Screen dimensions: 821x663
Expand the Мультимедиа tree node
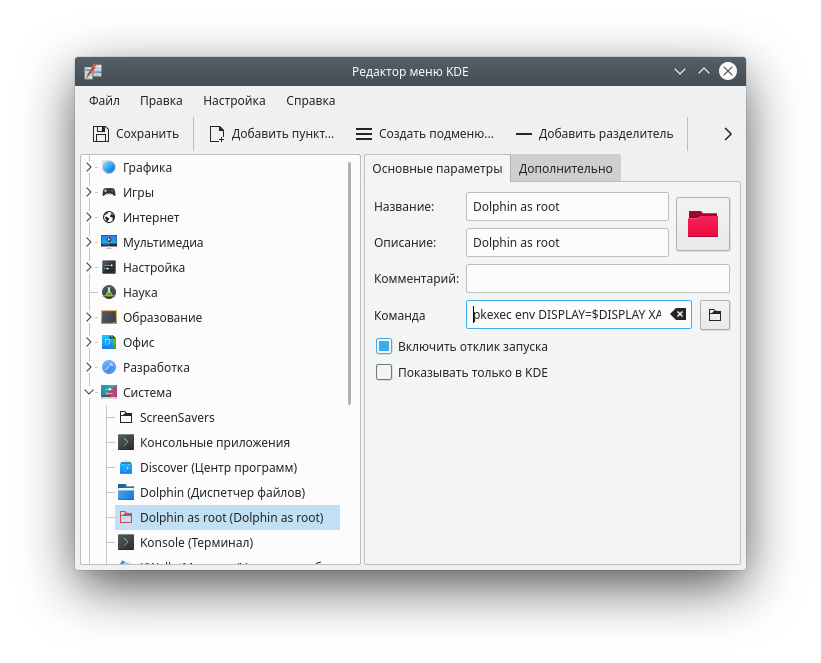pyautogui.click(x=89, y=242)
